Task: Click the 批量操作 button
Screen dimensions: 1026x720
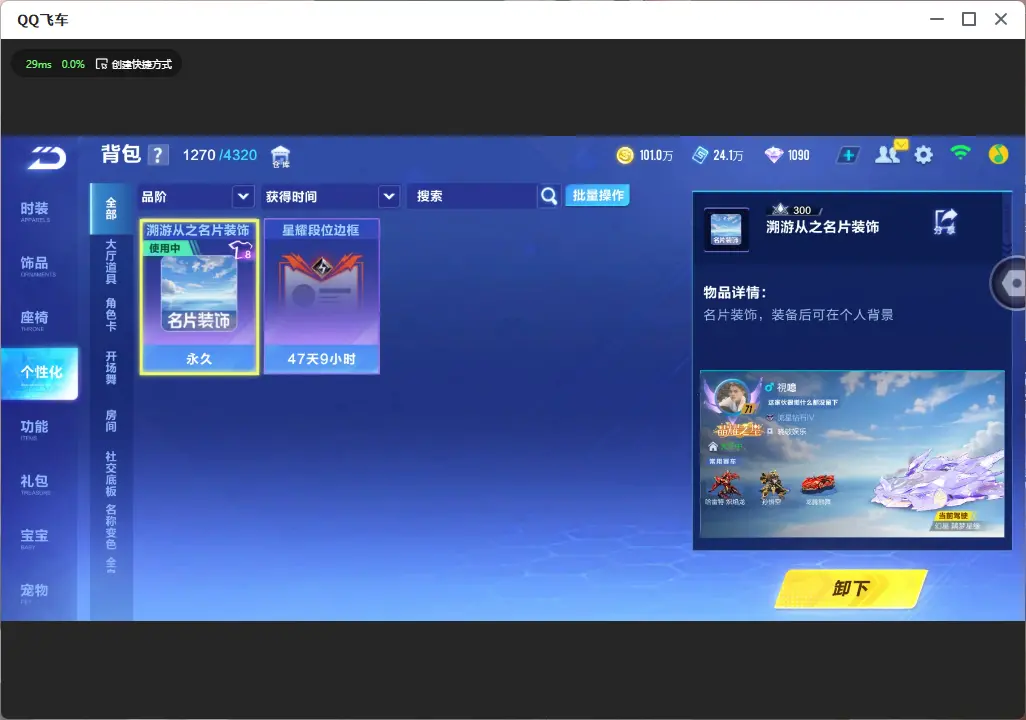Action: pyautogui.click(x=597, y=196)
